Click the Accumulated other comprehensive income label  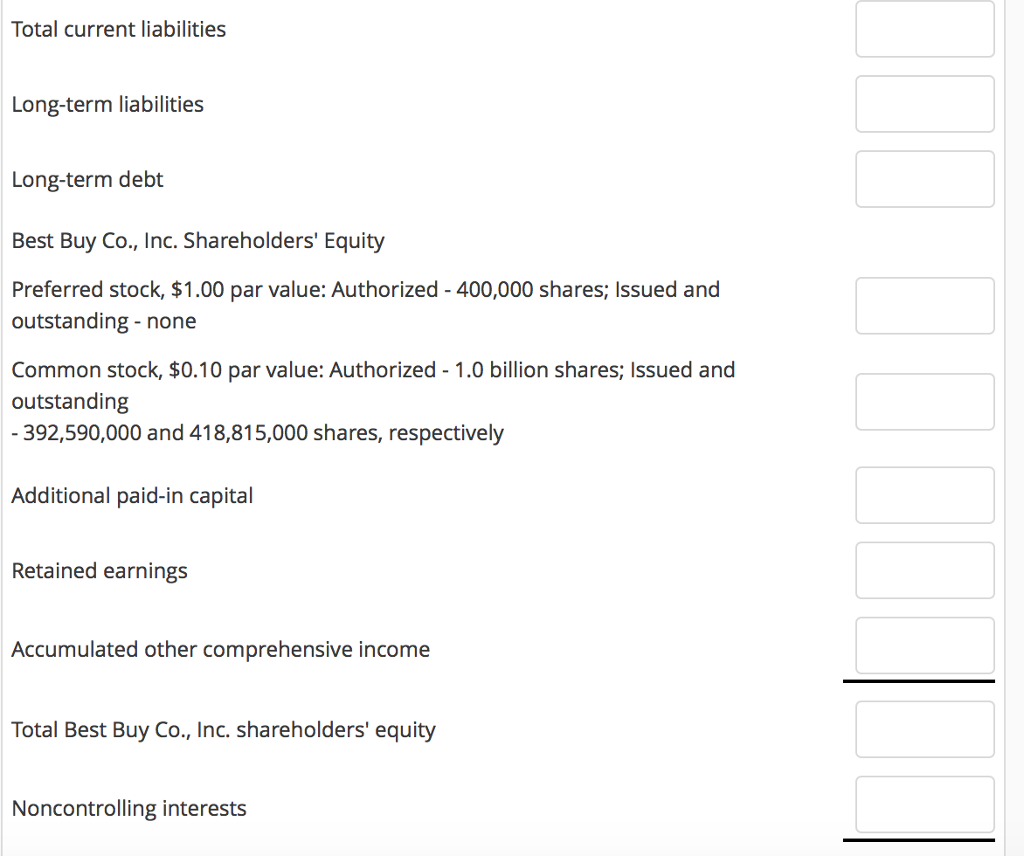[x=220, y=649]
